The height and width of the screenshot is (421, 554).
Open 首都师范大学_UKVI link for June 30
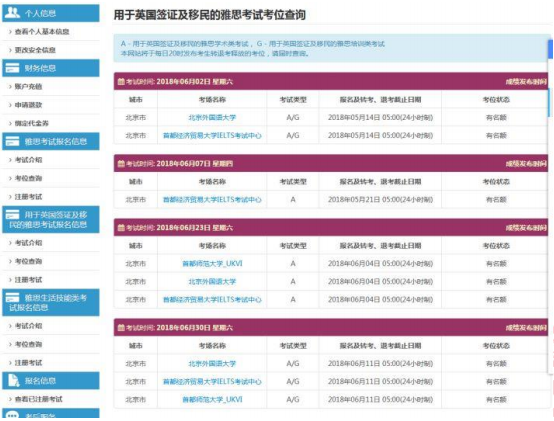pos(212,399)
